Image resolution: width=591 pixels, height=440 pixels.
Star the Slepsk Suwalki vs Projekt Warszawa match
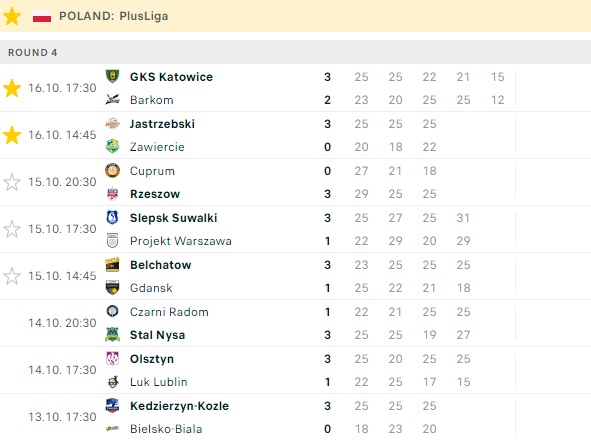12,229
